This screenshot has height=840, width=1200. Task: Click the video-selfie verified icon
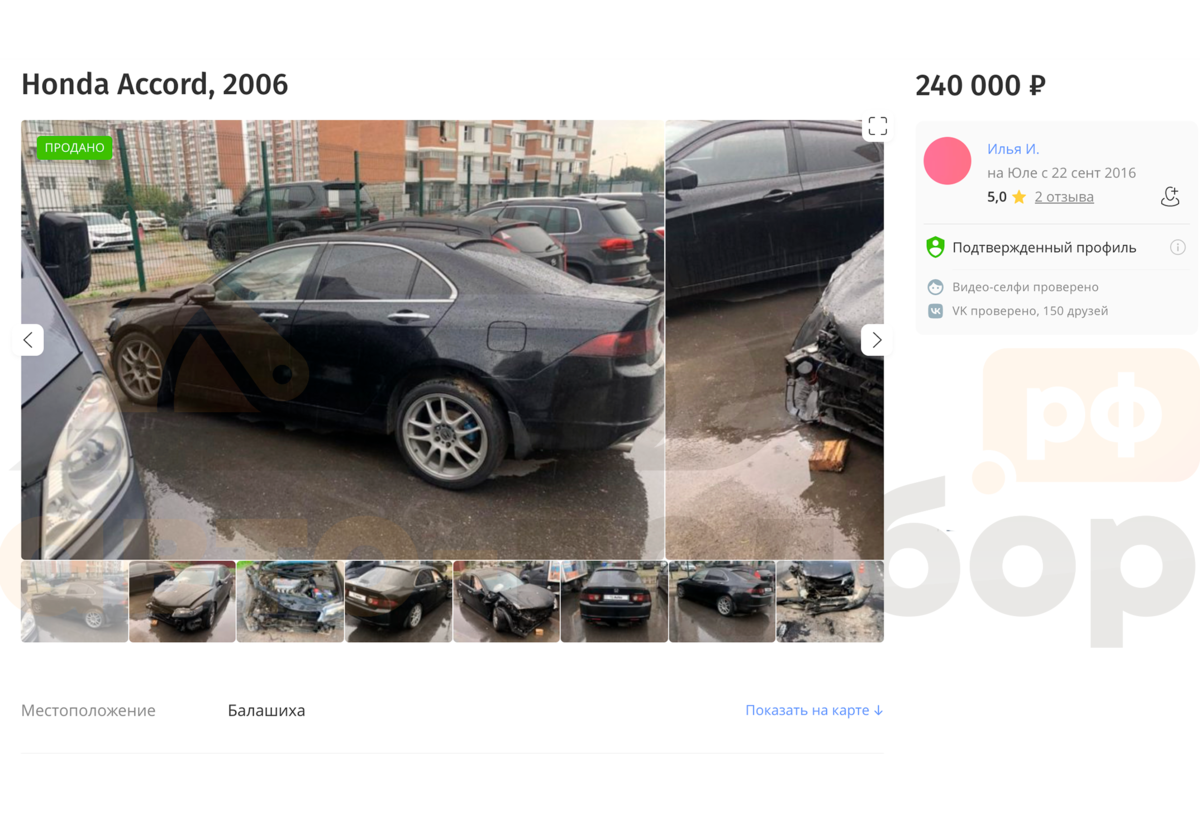click(935, 287)
